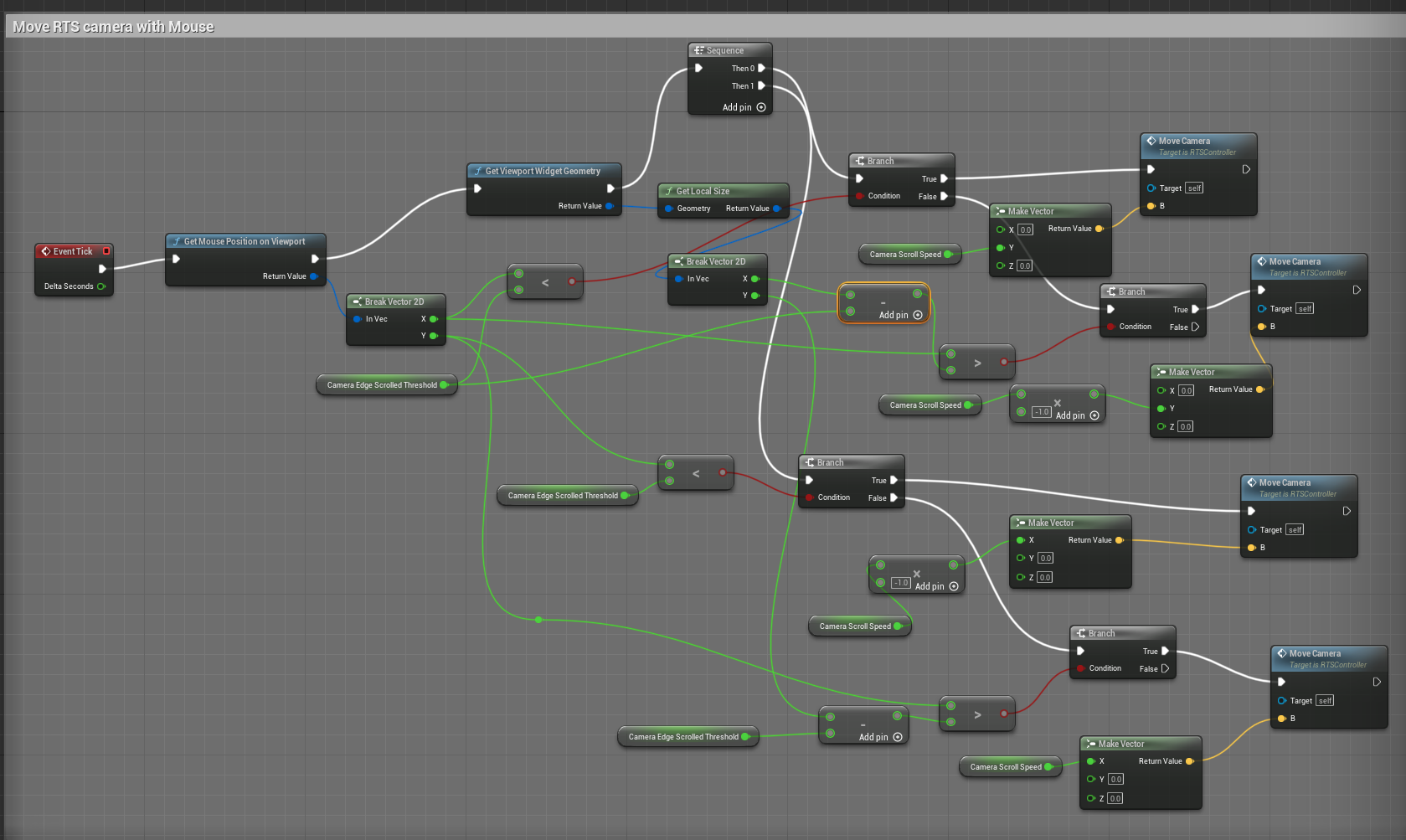
Task: Click the Sequence node header icon
Action: tap(698, 50)
